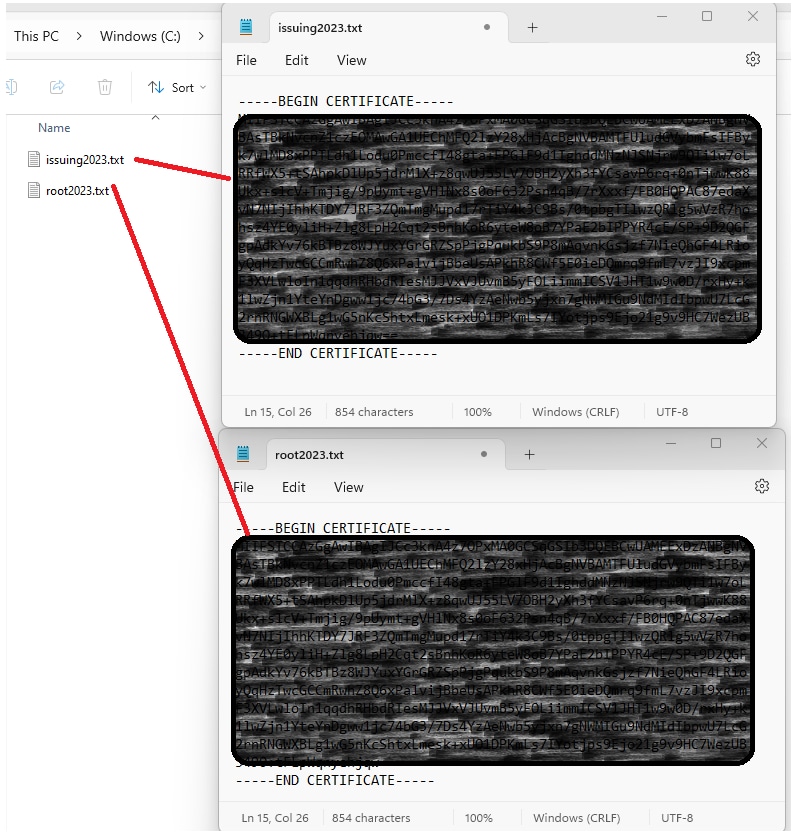Click END CERTIFICATE line in root2023.txt
804x838 pixels.
(x=335, y=780)
